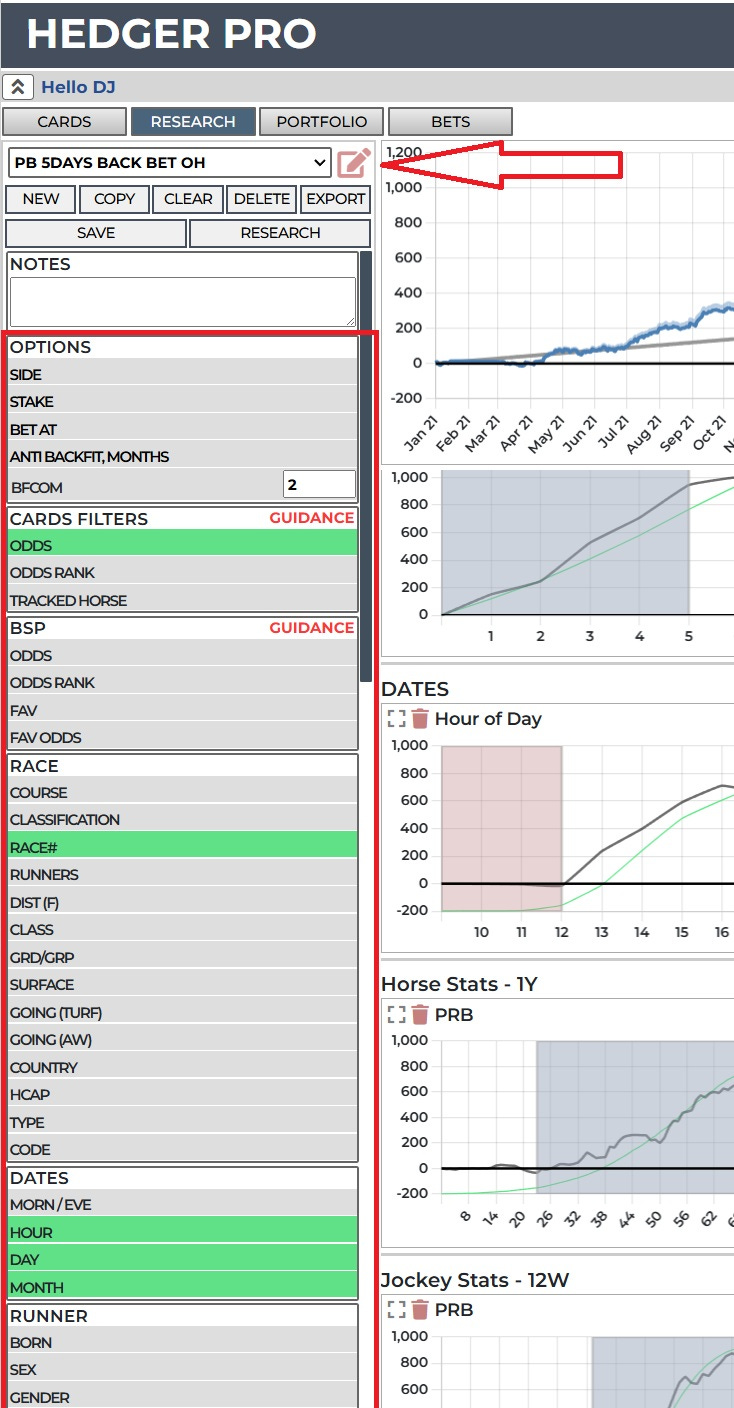734x1408 pixels.
Task: Expand the Horse Stats PRB chart fullscreen
Action: pyautogui.click(x=397, y=1015)
